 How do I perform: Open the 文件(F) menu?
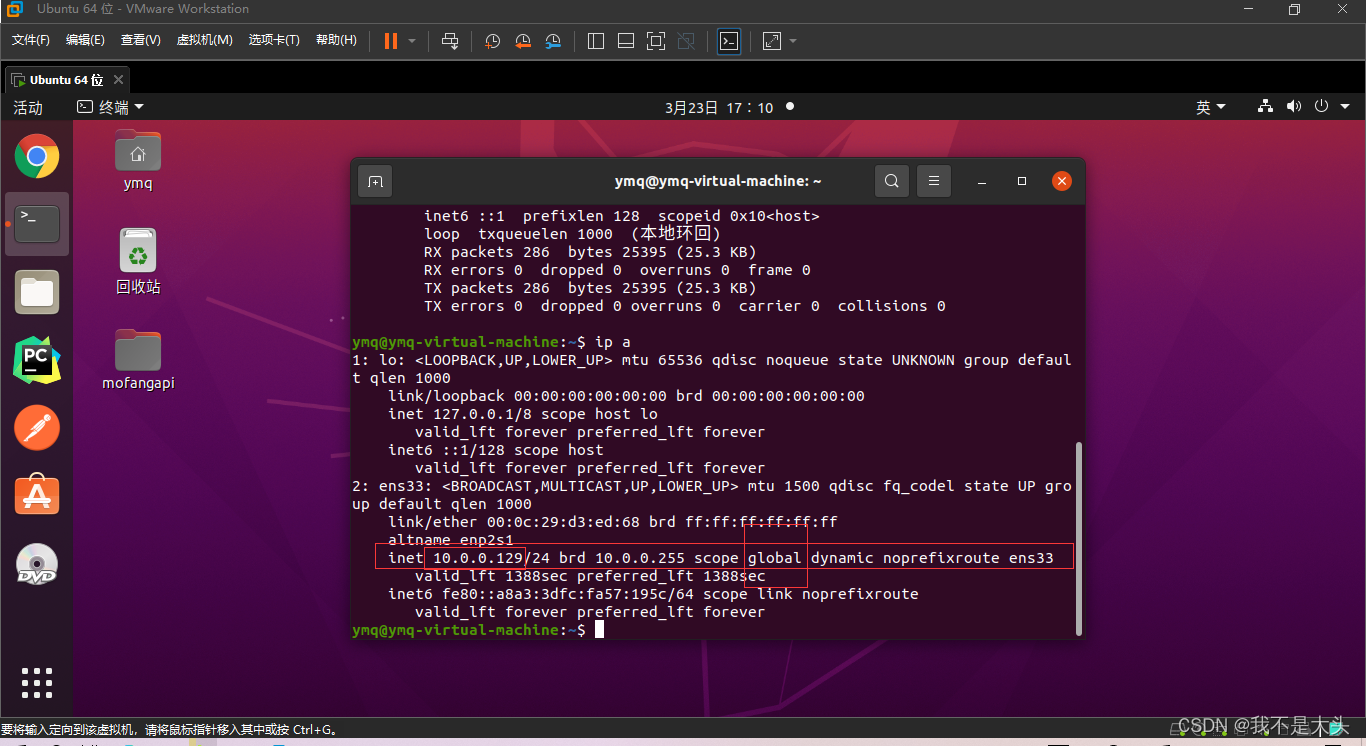click(31, 40)
